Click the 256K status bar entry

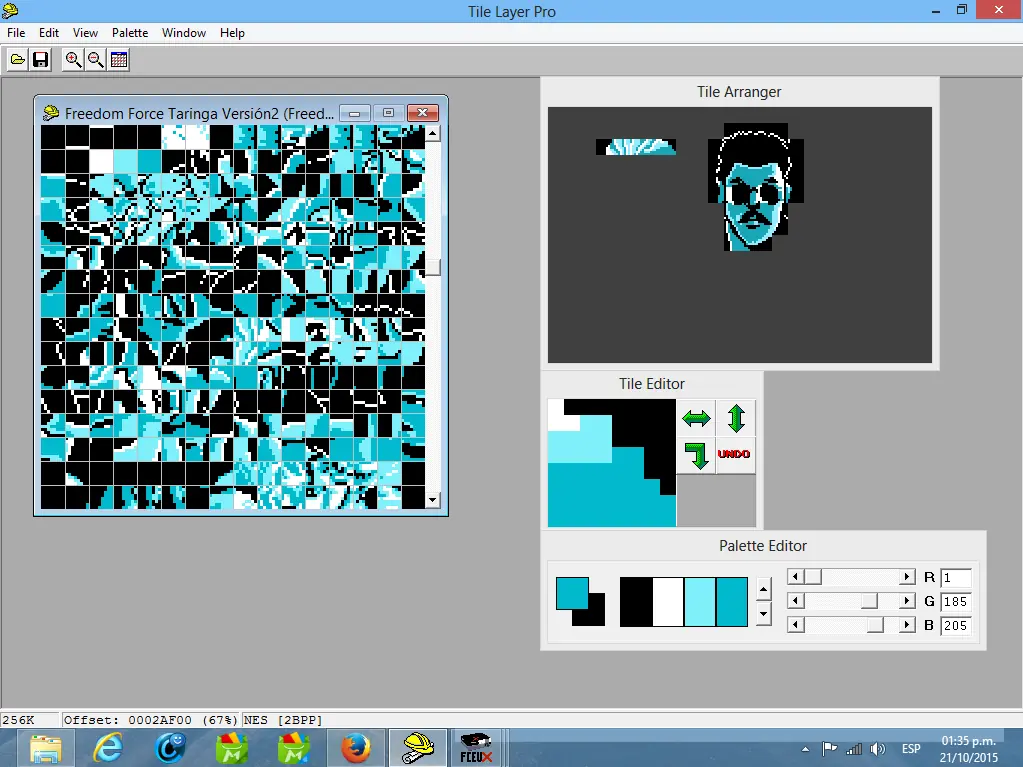tap(18, 720)
